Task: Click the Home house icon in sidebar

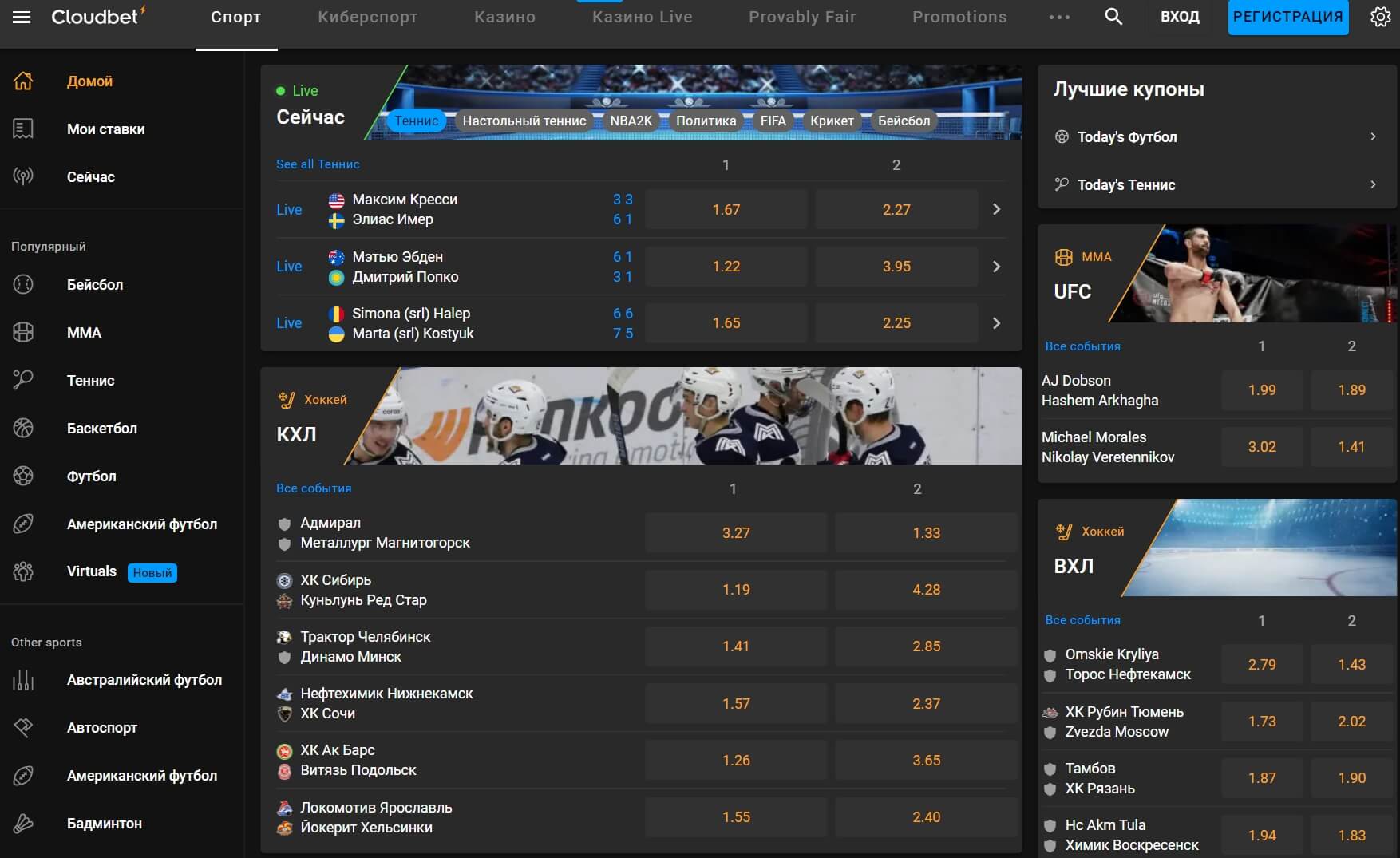Action: pyautogui.click(x=23, y=81)
